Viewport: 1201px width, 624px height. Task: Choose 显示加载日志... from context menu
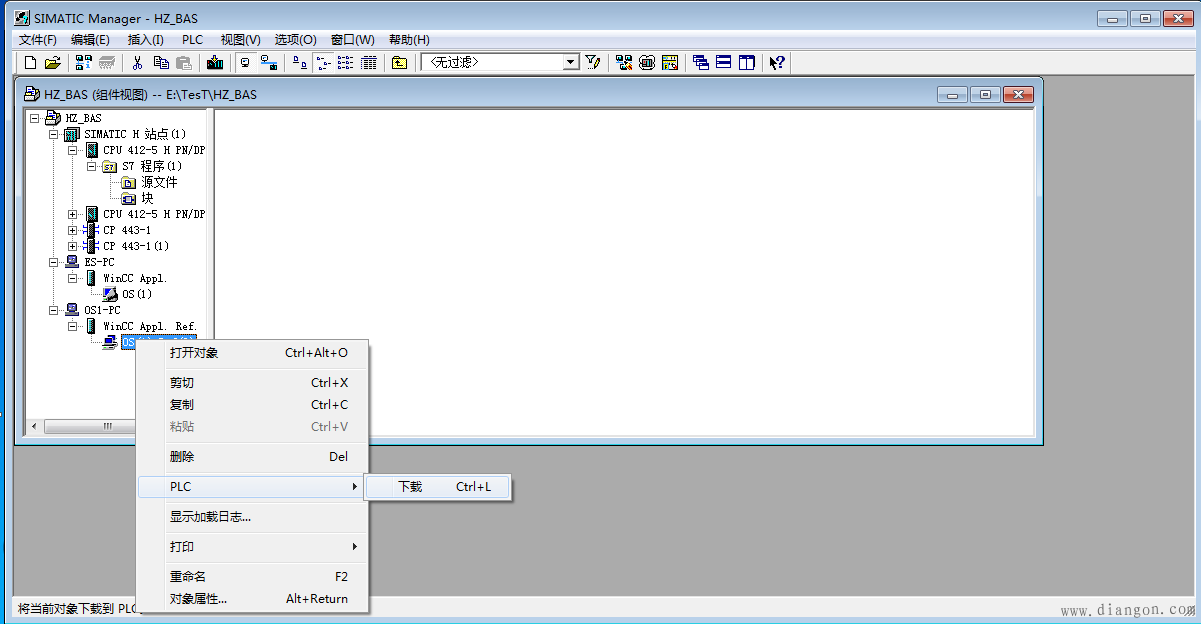click(252, 517)
